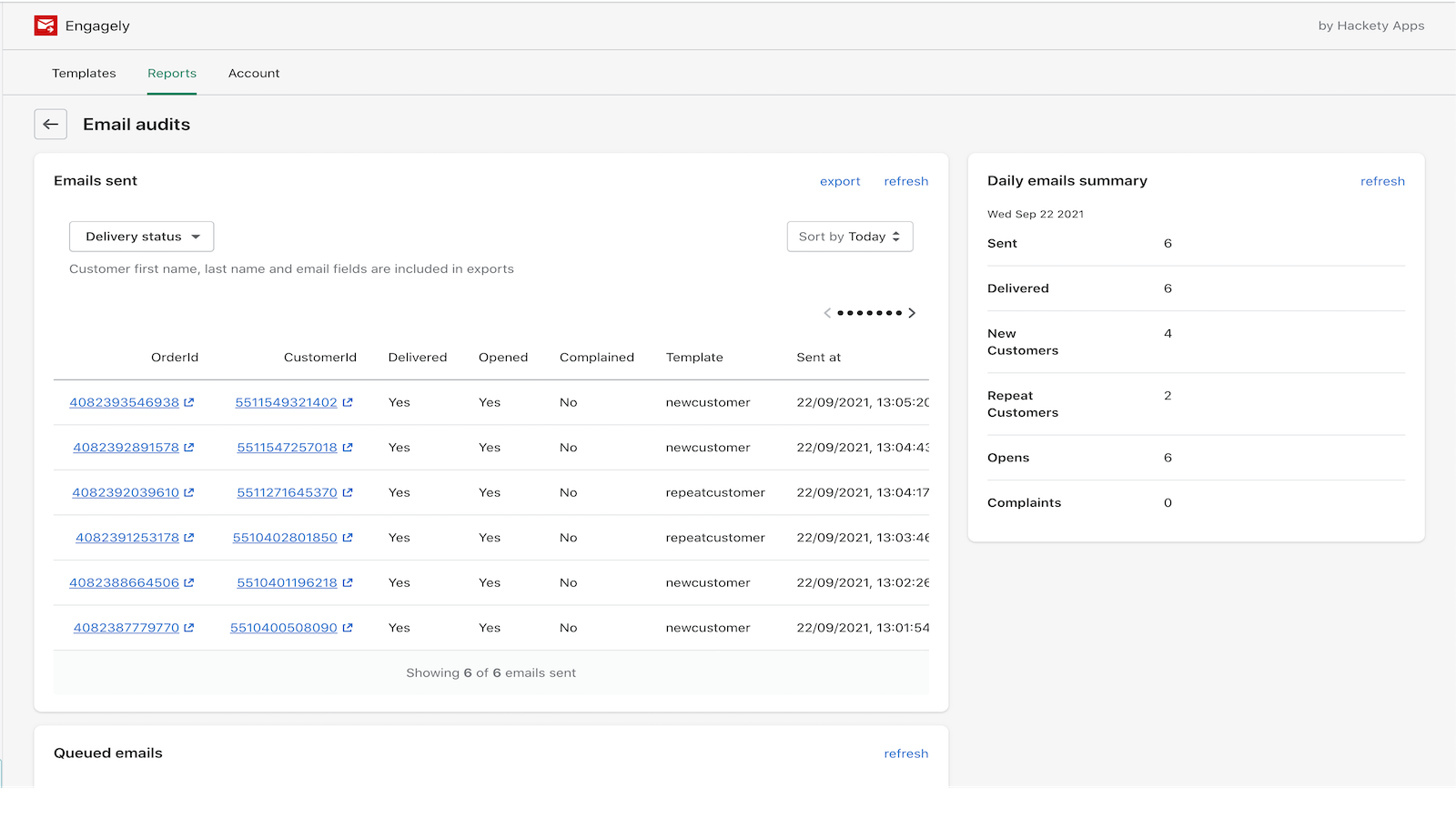The image size is (1456, 819).
Task: Select the Reports tab
Action: tap(172, 74)
